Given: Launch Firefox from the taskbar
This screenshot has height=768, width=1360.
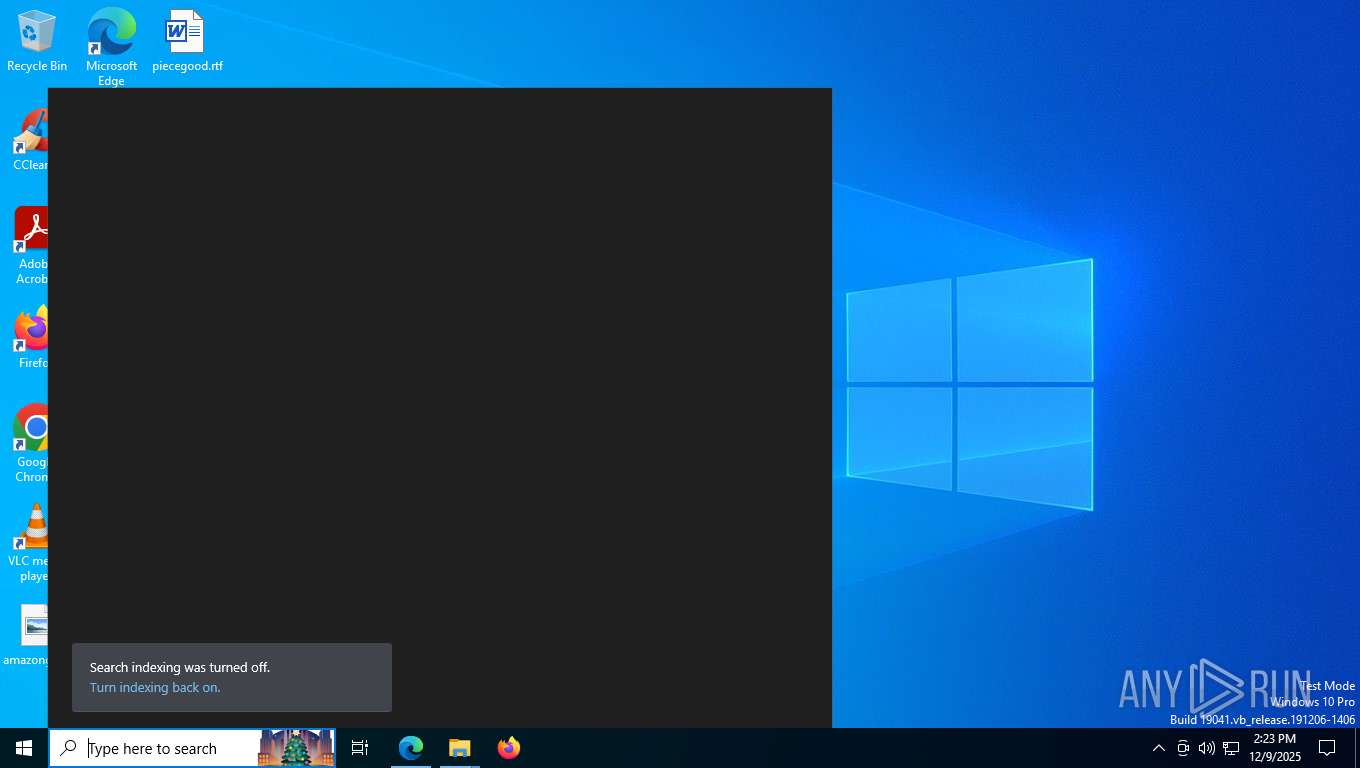Looking at the screenshot, I should 509,748.
